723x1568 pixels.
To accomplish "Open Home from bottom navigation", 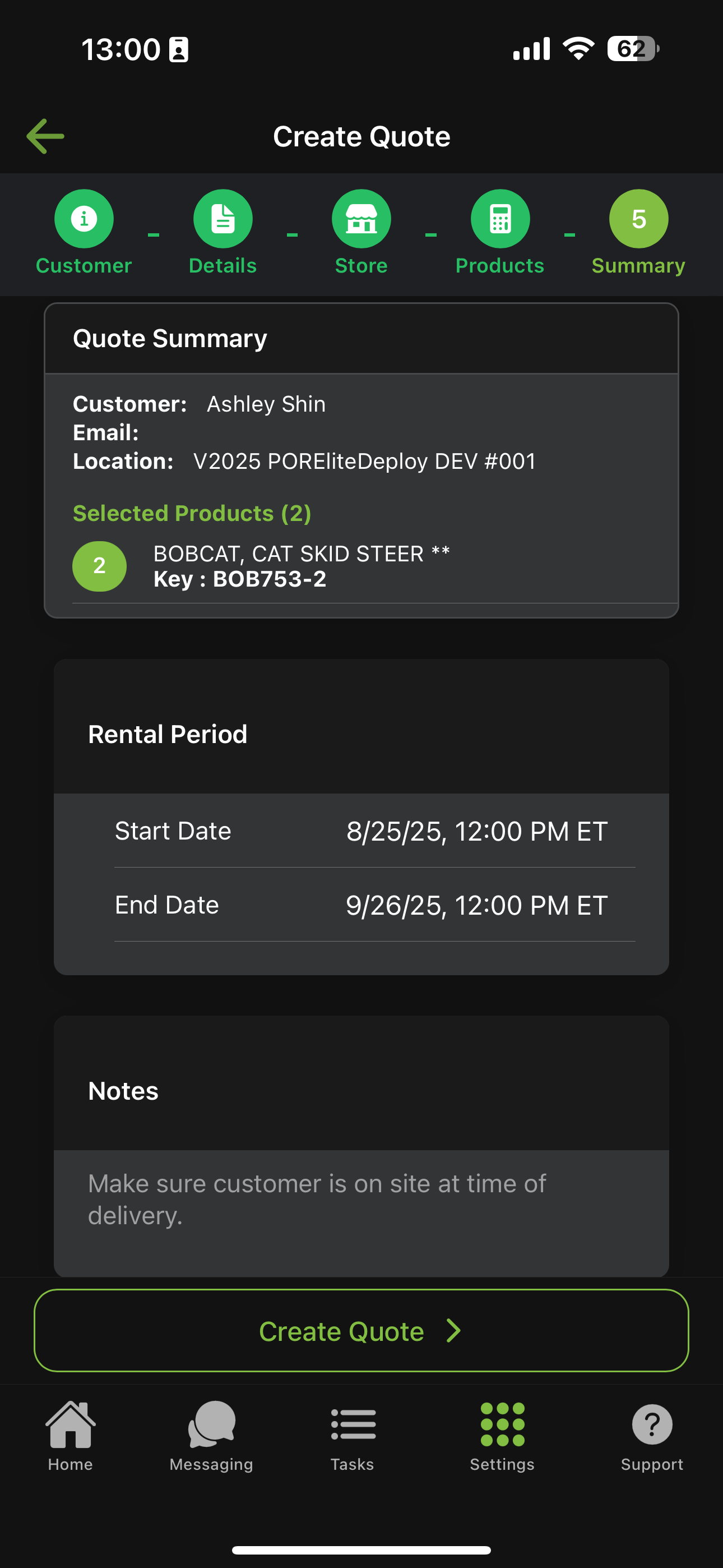I will (71, 1435).
